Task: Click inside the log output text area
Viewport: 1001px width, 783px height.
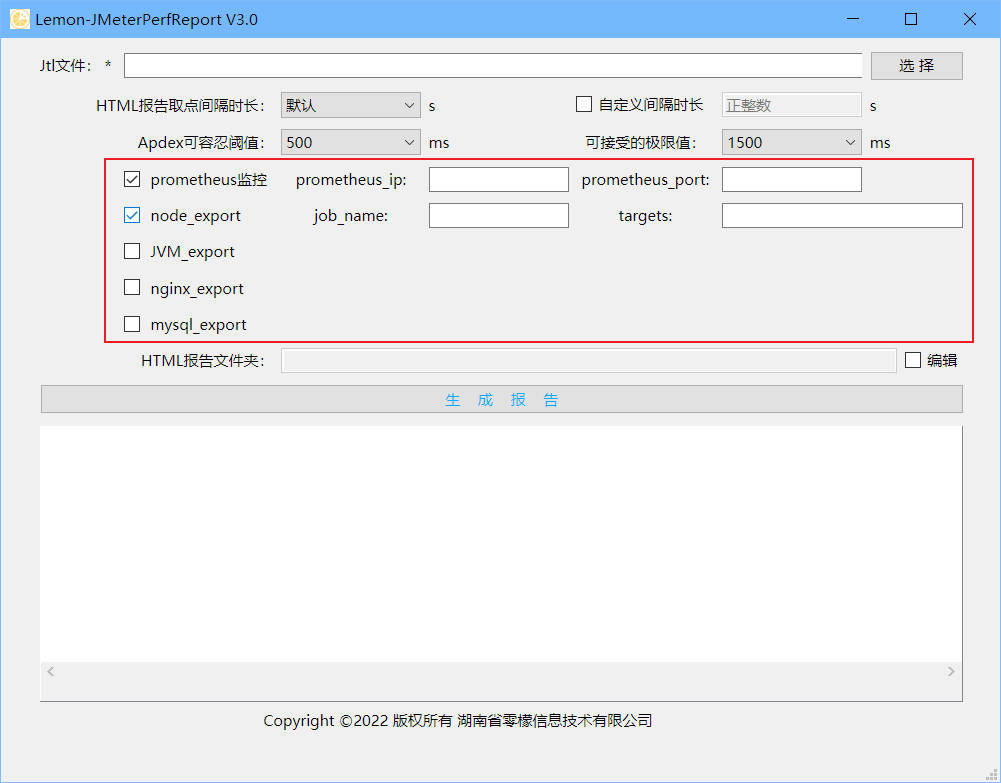Action: click(x=501, y=544)
